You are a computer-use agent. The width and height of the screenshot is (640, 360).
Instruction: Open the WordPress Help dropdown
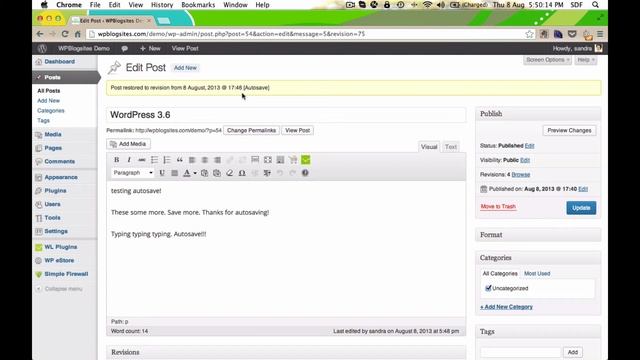tap(586, 60)
